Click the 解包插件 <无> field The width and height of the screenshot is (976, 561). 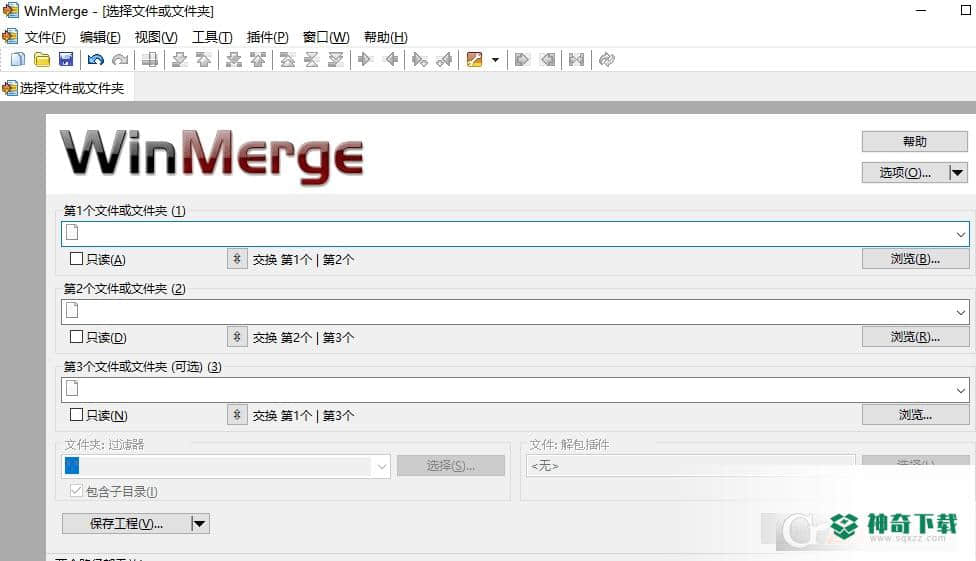click(x=691, y=466)
